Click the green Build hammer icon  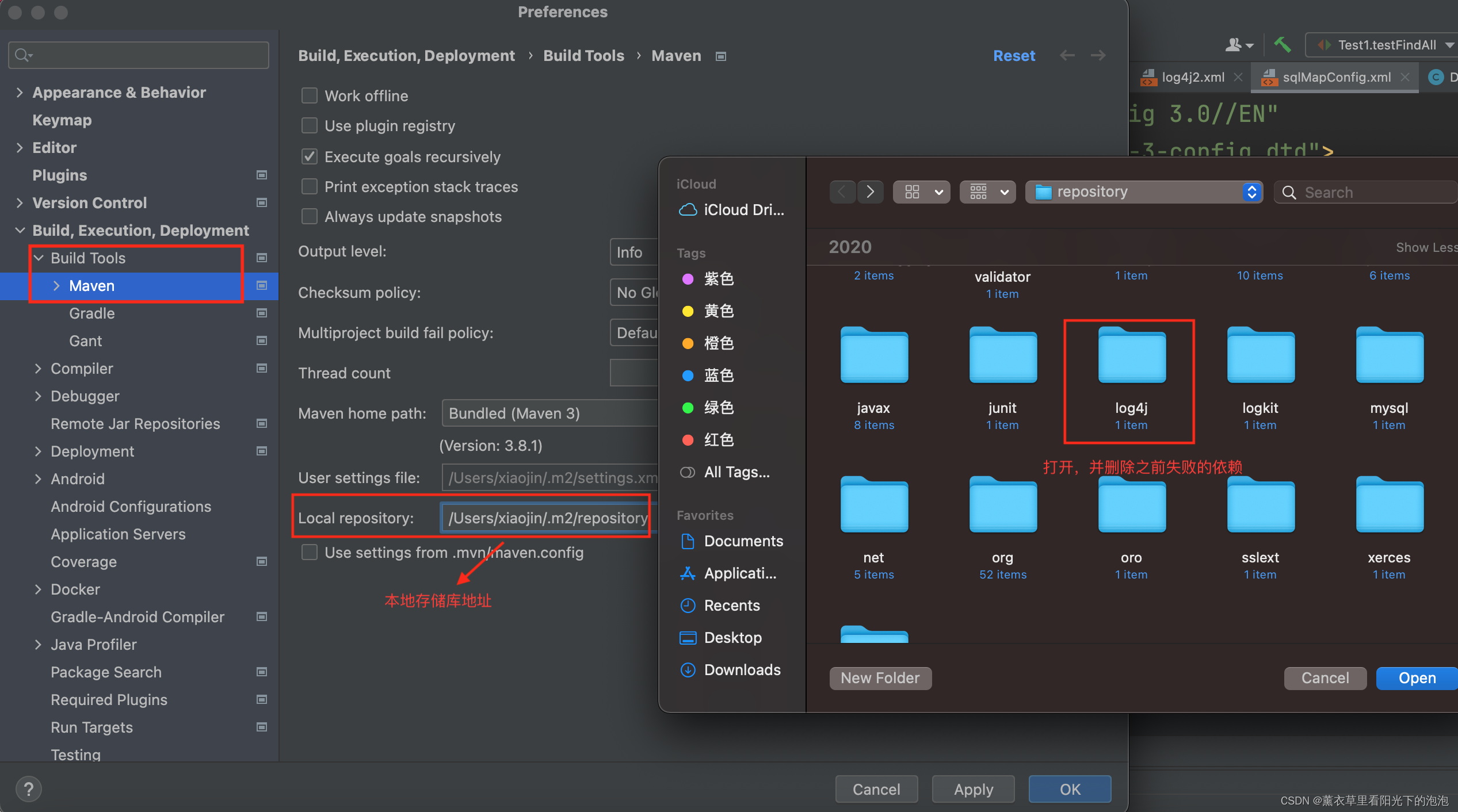coord(1282,44)
